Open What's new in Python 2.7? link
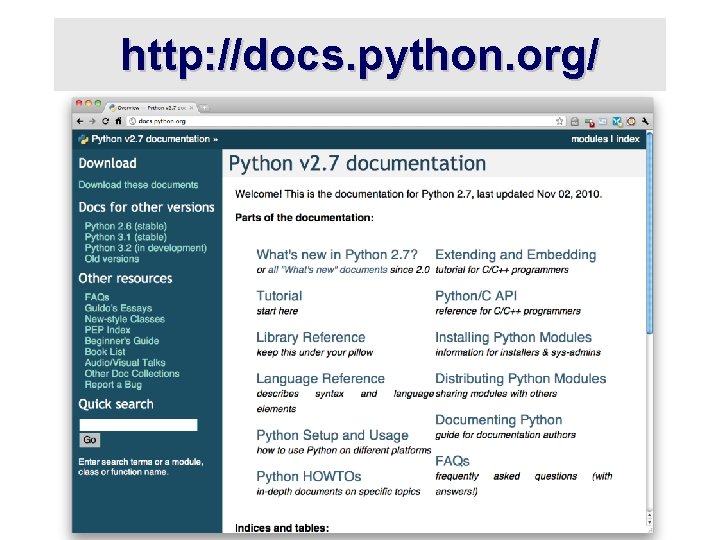Image resolution: width=720 pixels, height=540 pixels. click(337, 254)
